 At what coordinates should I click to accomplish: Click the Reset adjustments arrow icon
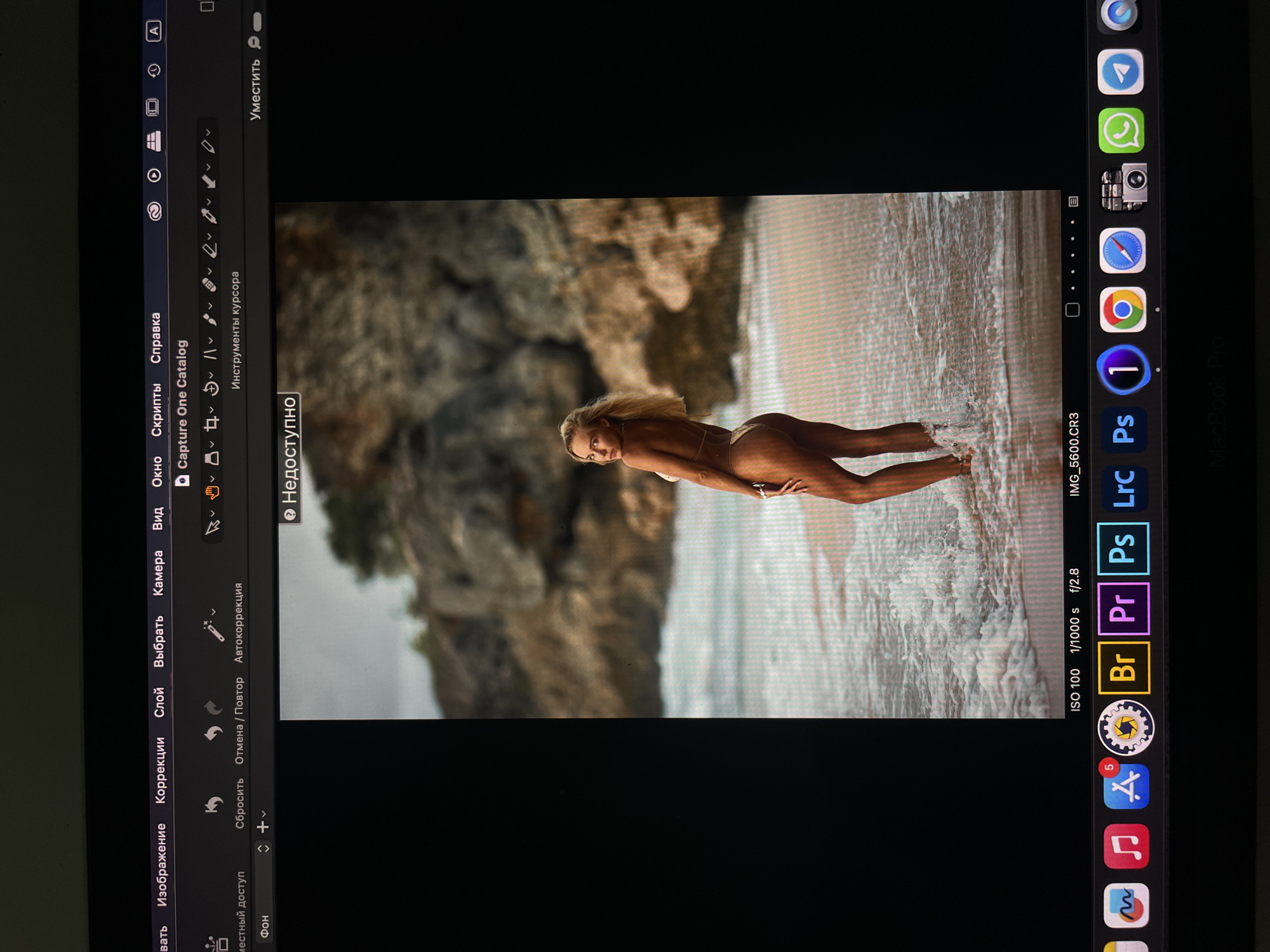point(214,805)
